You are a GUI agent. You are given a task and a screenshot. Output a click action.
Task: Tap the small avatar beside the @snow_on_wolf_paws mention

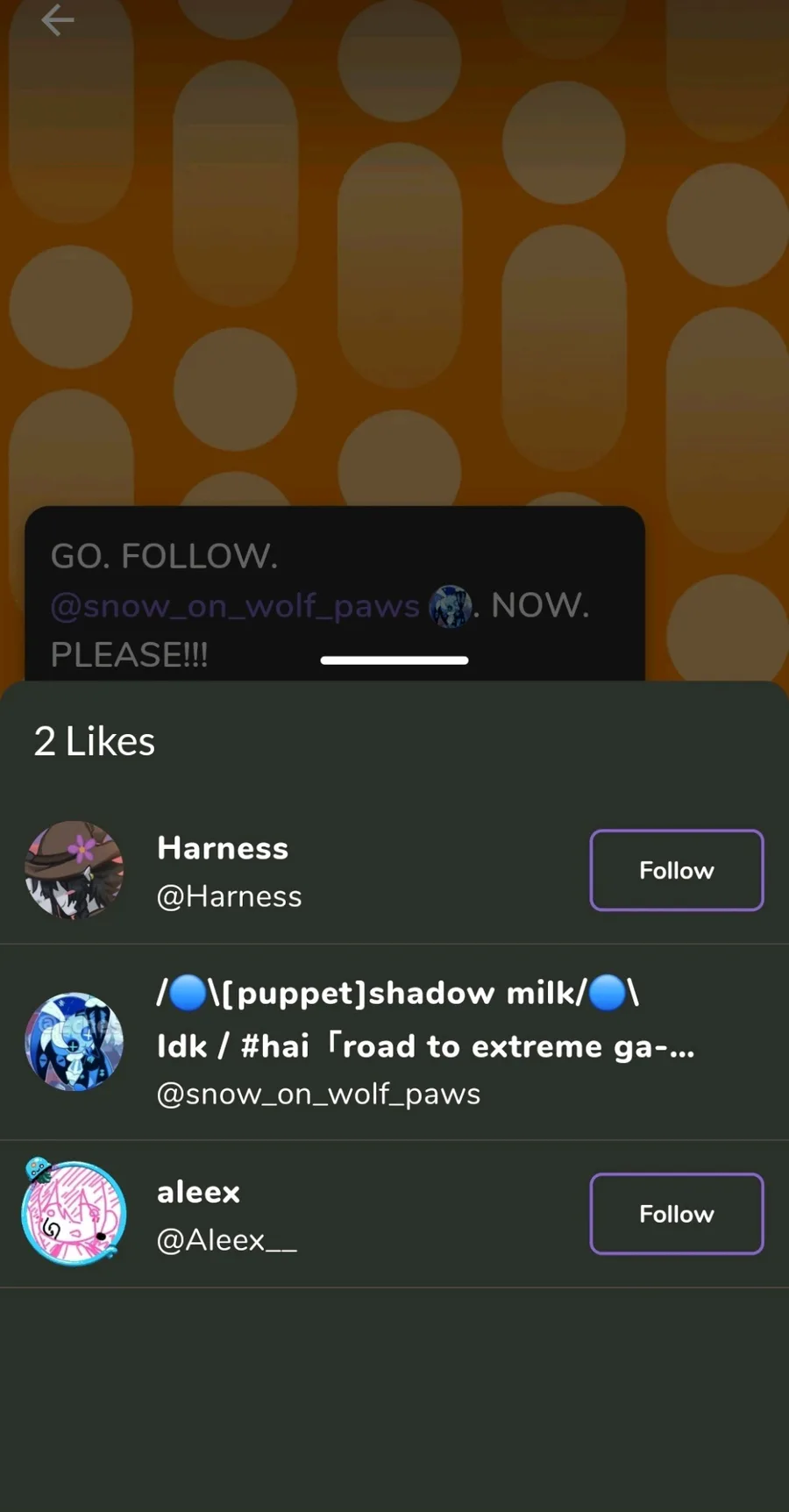451,606
